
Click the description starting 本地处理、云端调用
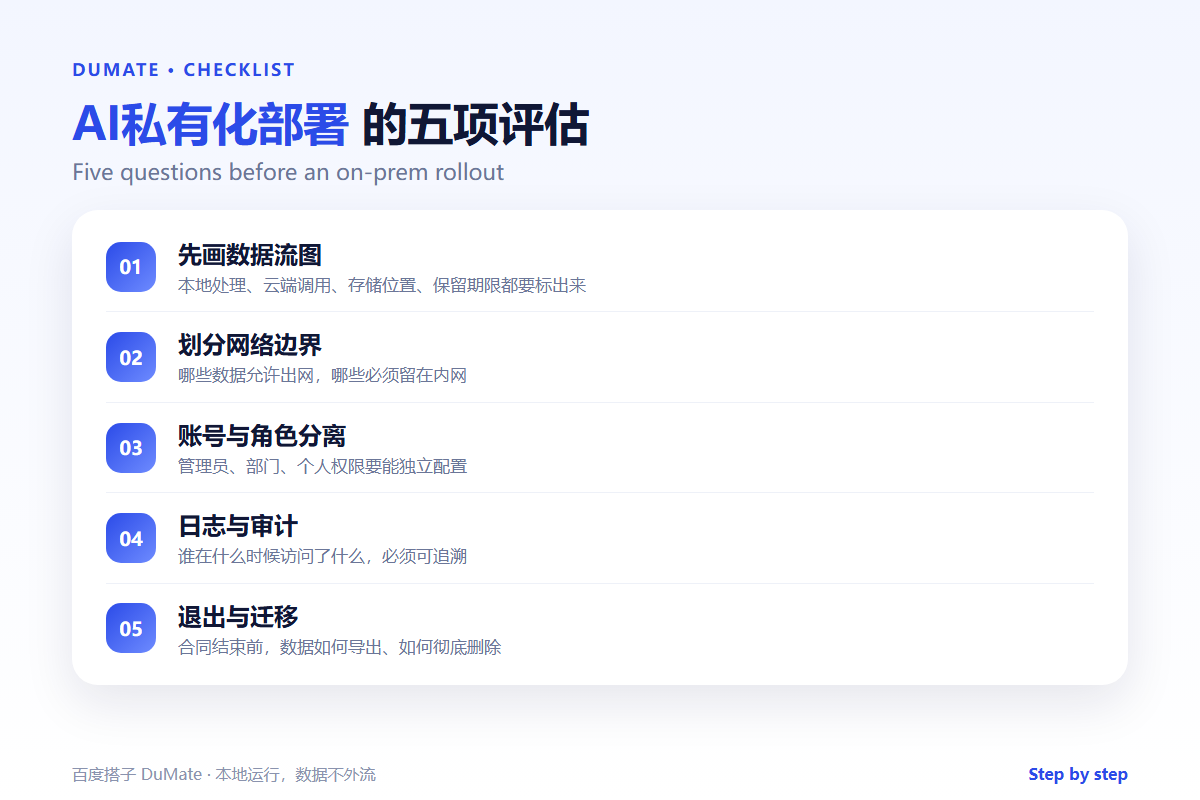pyautogui.click(x=382, y=285)
